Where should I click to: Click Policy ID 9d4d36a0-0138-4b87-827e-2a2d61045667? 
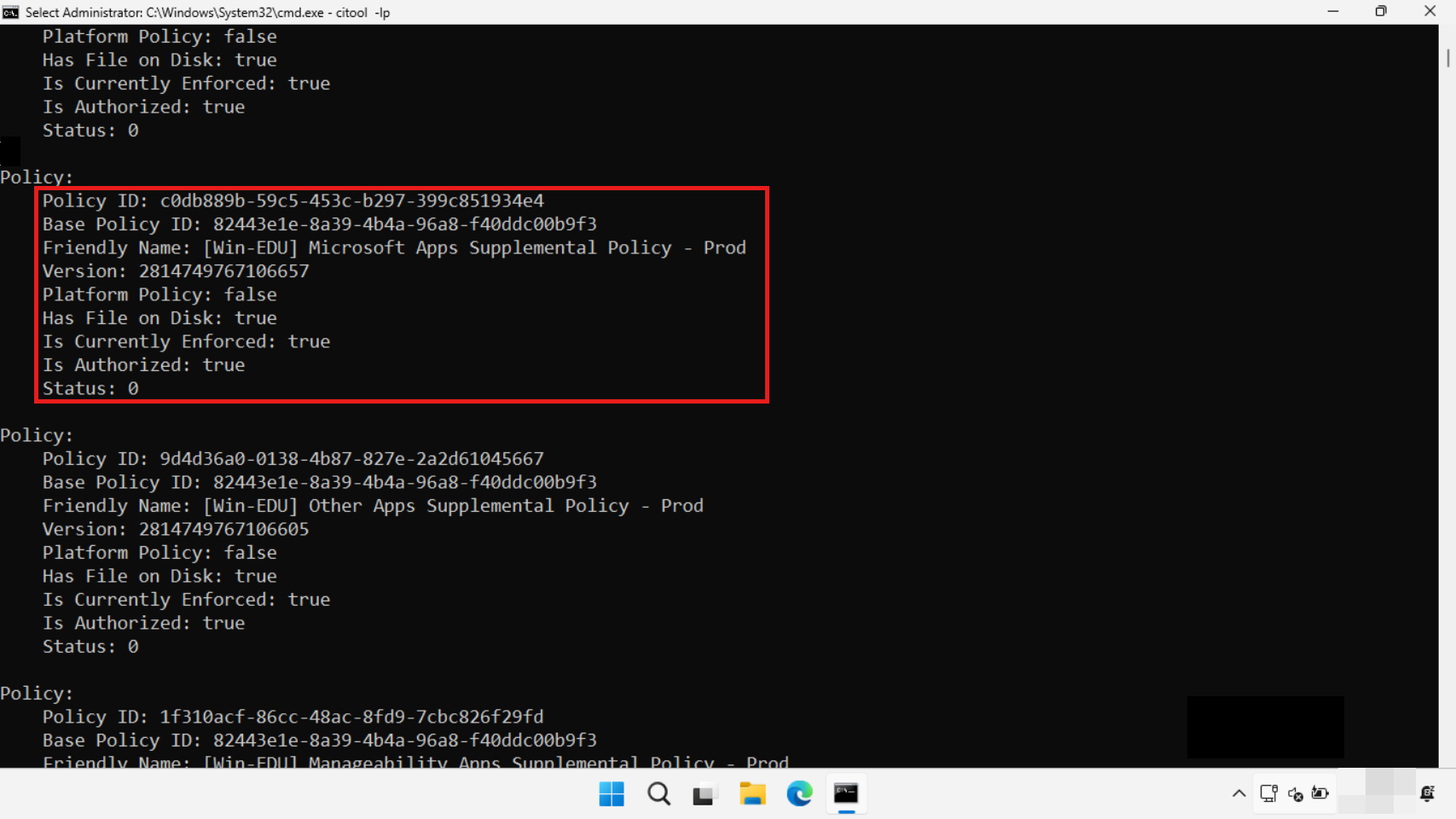pos(293,459)
